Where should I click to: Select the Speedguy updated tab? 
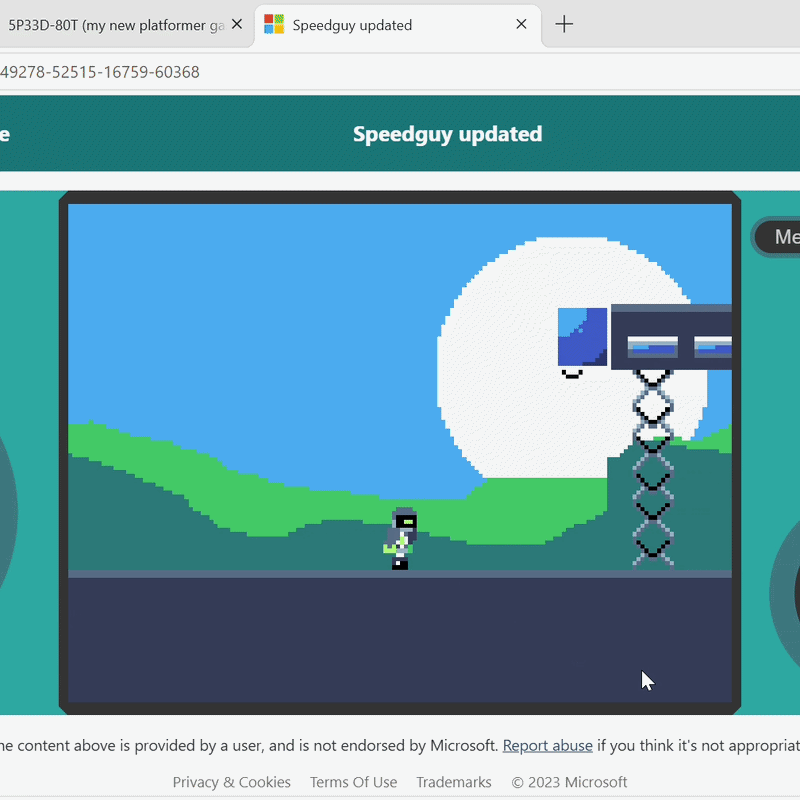coord(398,25)
